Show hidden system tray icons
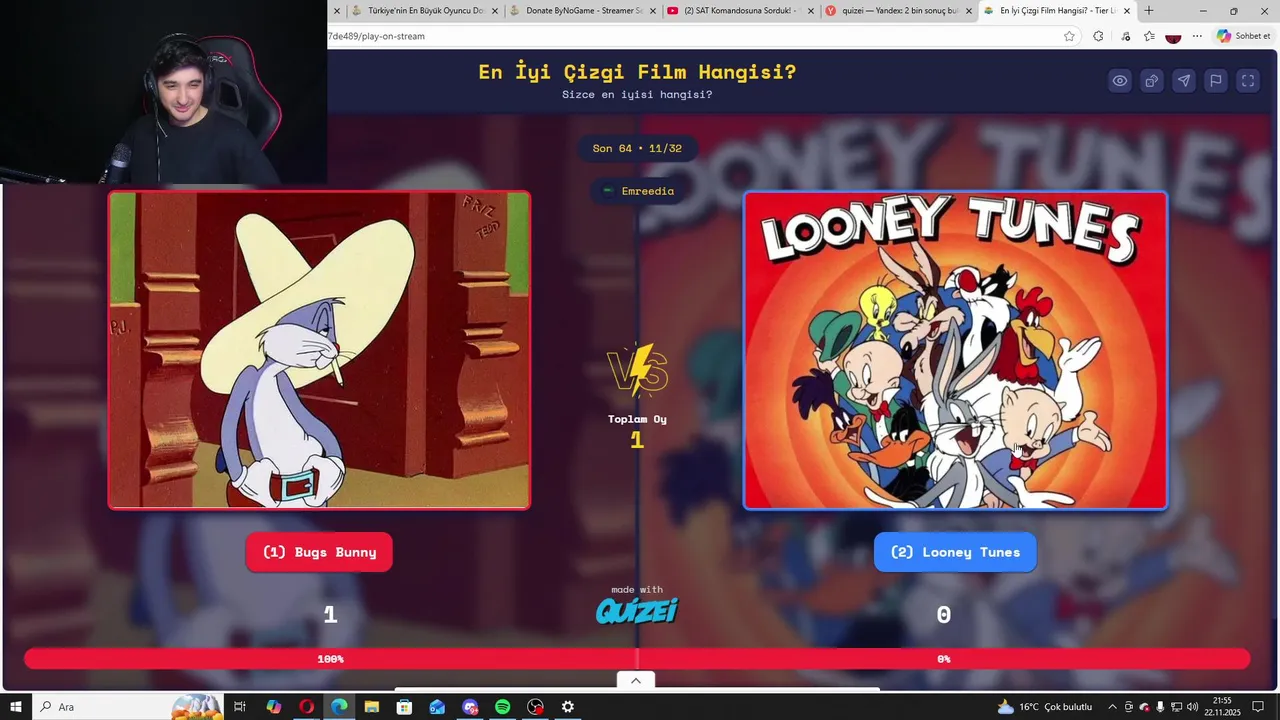This screenshot has width=1280, height=720. click(1112, 707)
